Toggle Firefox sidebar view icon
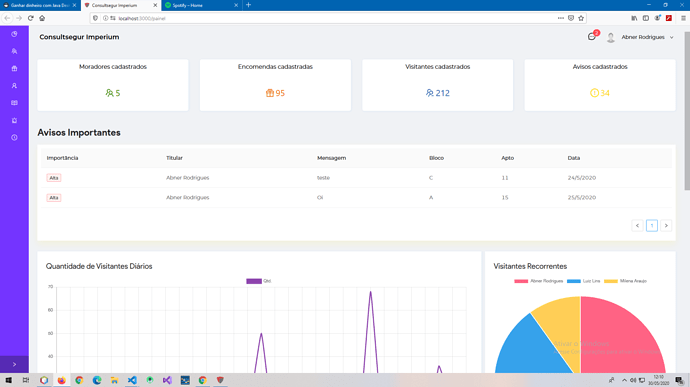The image size is (690, 387). 646,18
